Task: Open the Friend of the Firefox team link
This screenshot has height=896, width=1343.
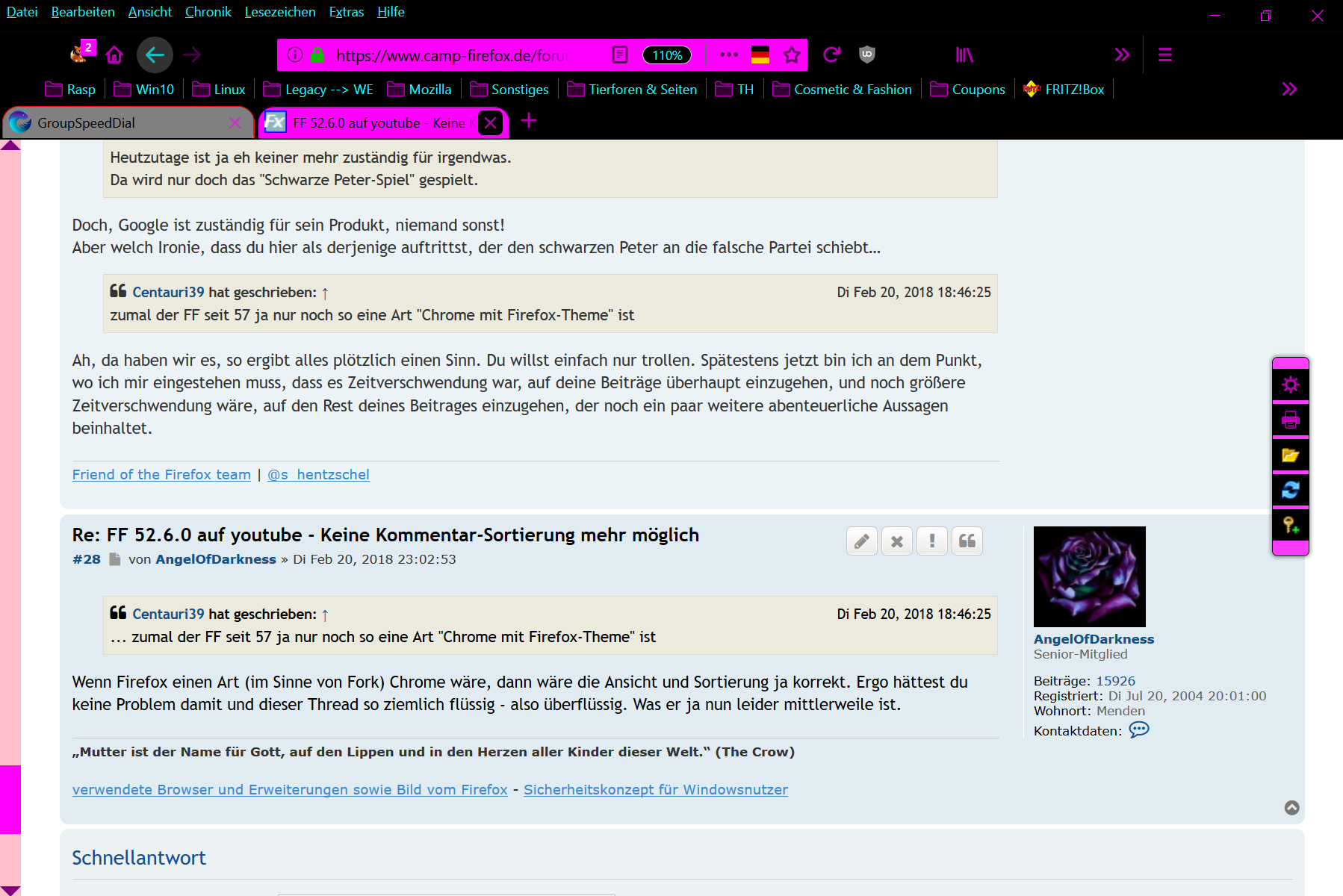Action: [x=161, y=475]
